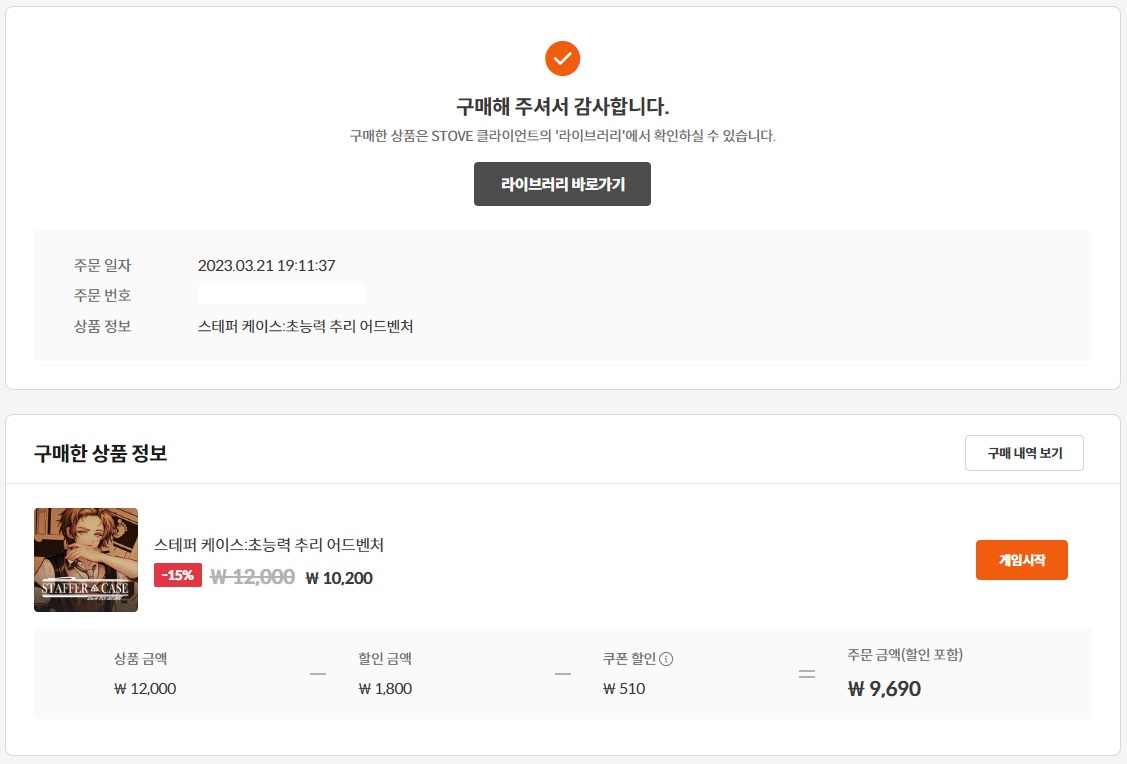
Task: Click the orange checkmark success icon
Action: point(562,58)
